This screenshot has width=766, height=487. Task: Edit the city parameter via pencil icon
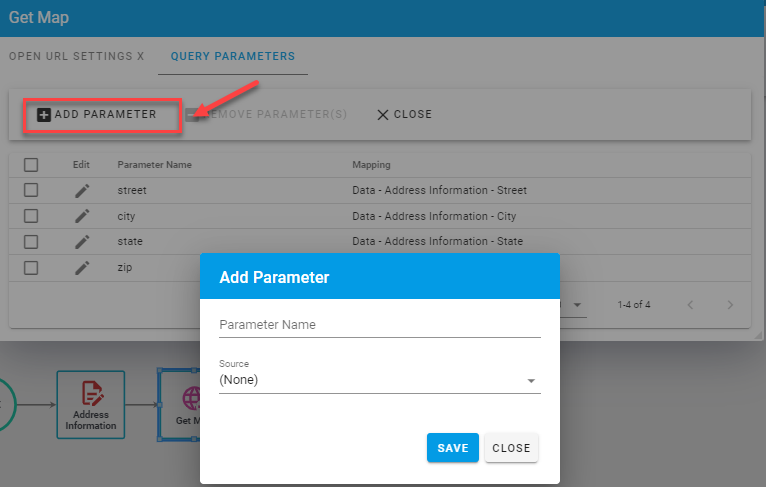82,216
